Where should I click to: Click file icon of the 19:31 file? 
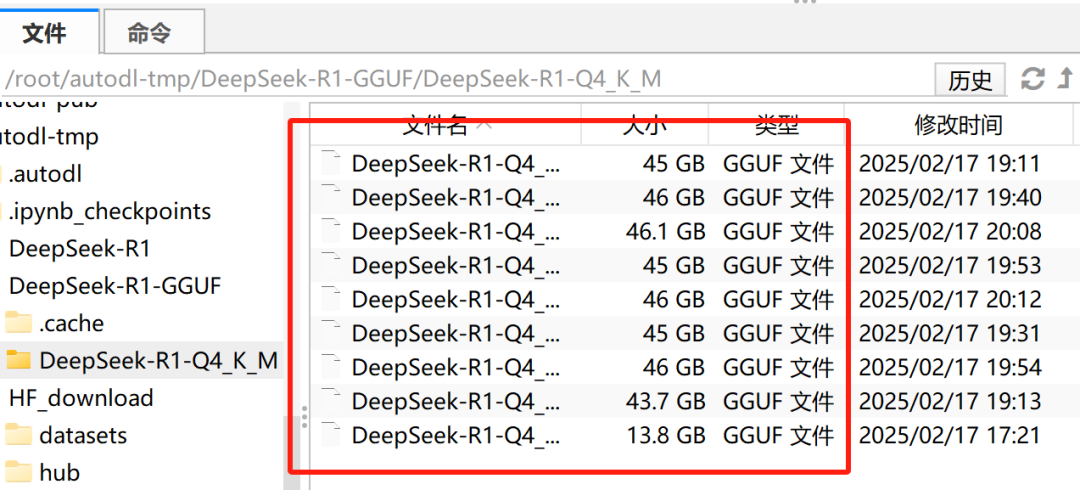(332, 333)
